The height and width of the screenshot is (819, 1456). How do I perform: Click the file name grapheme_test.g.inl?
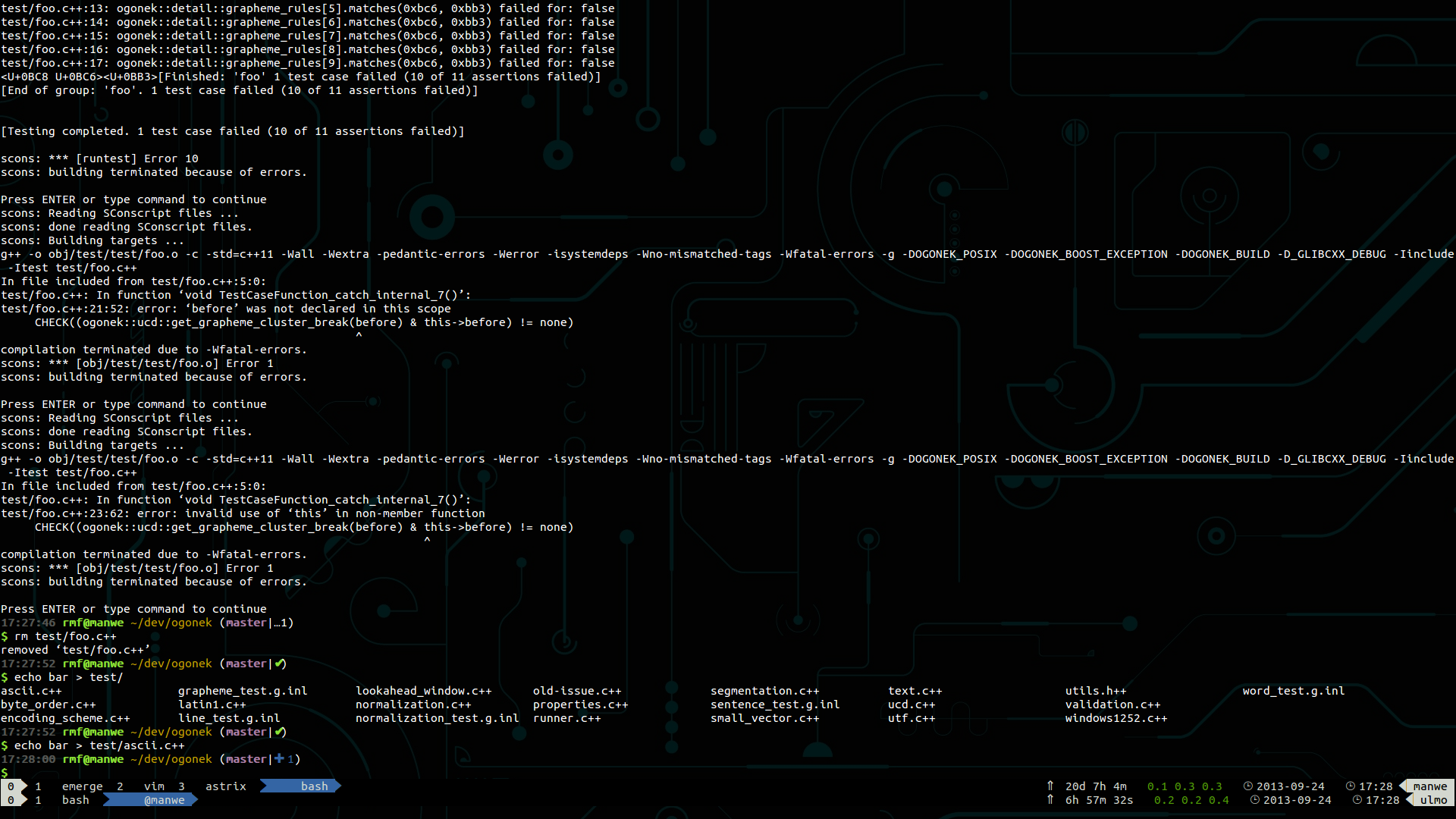tap(243, 691)
